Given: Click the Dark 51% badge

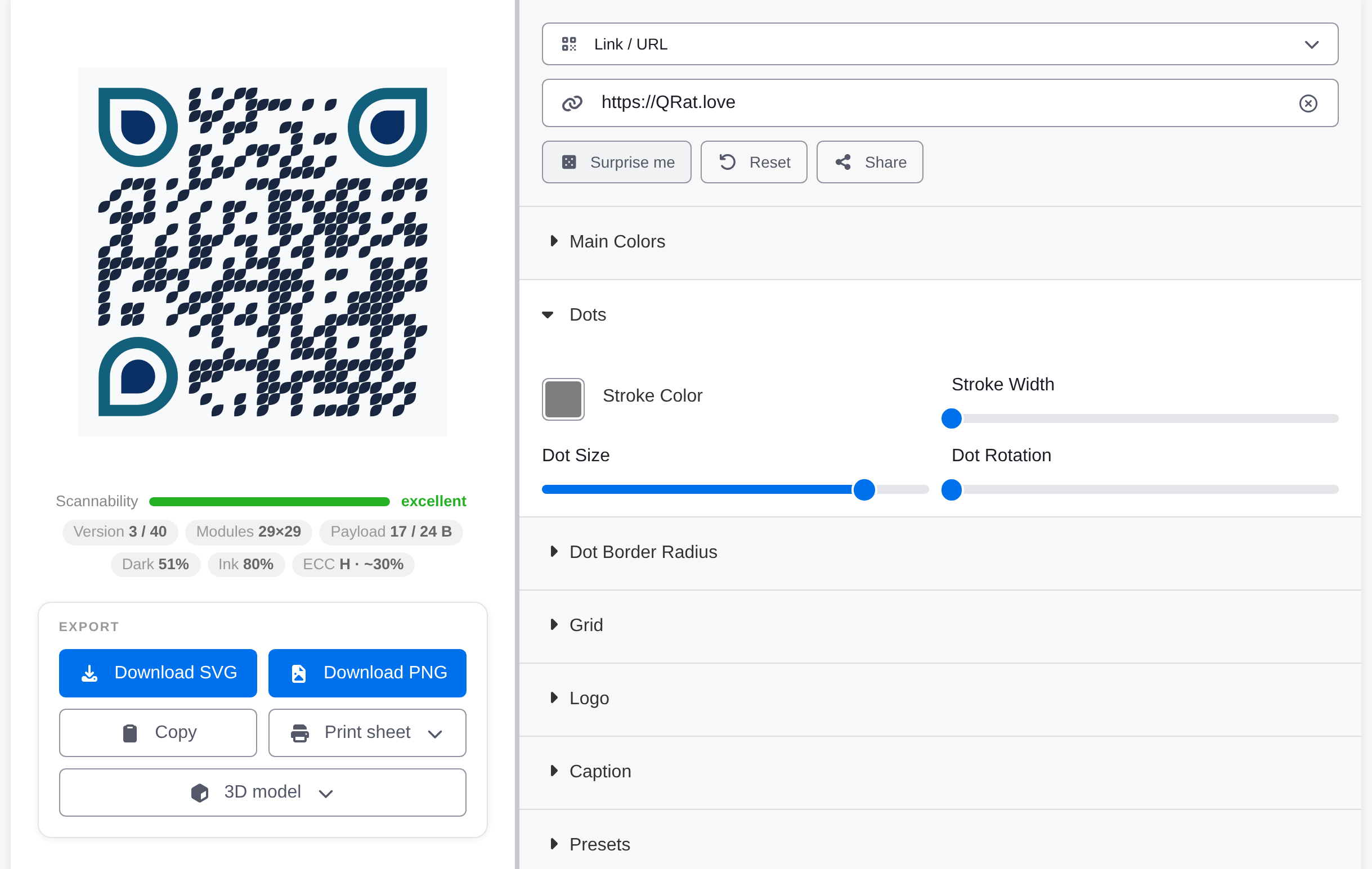Looking at the screenshot, I should (155, 564).
